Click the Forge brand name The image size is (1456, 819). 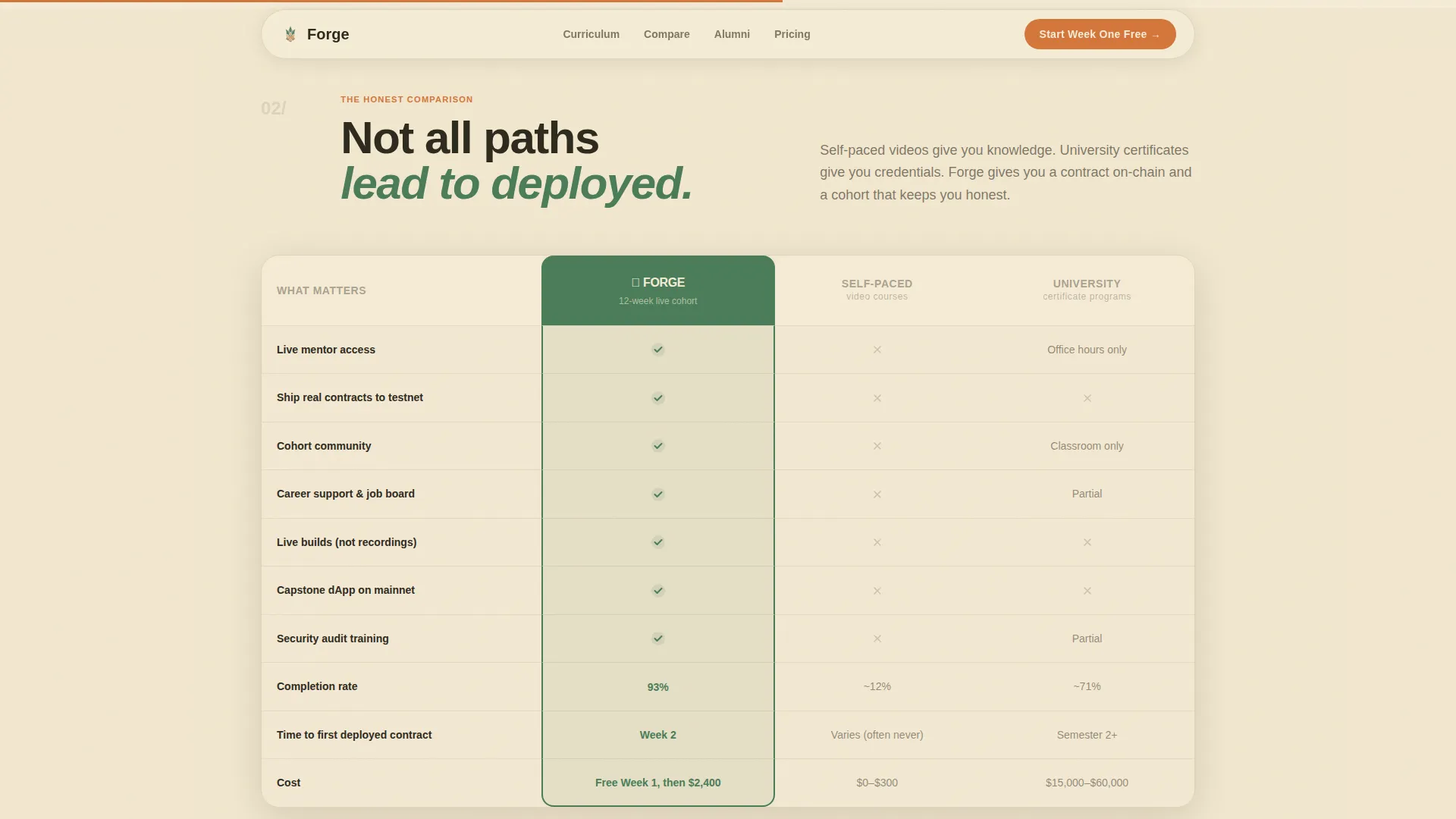coord(328,34)
